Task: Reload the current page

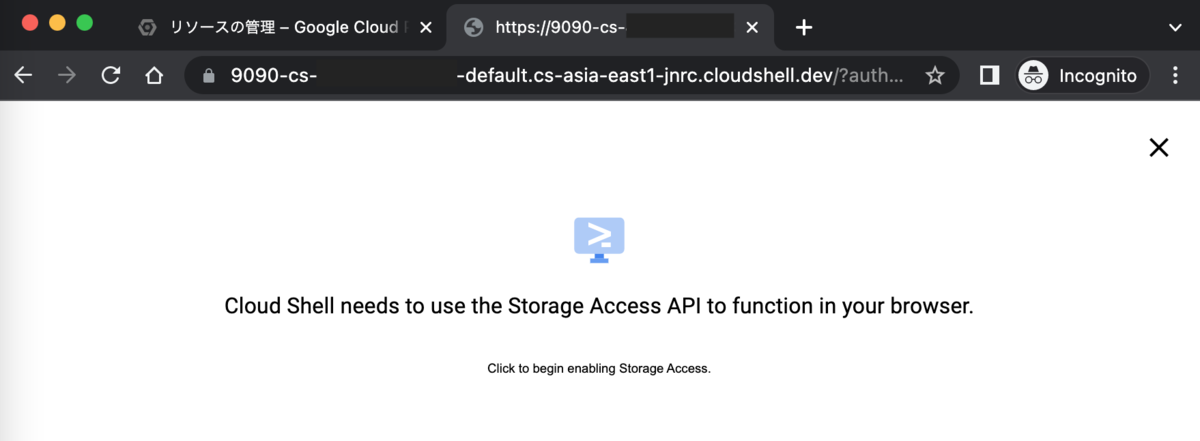Action: [x=111, y=75]
